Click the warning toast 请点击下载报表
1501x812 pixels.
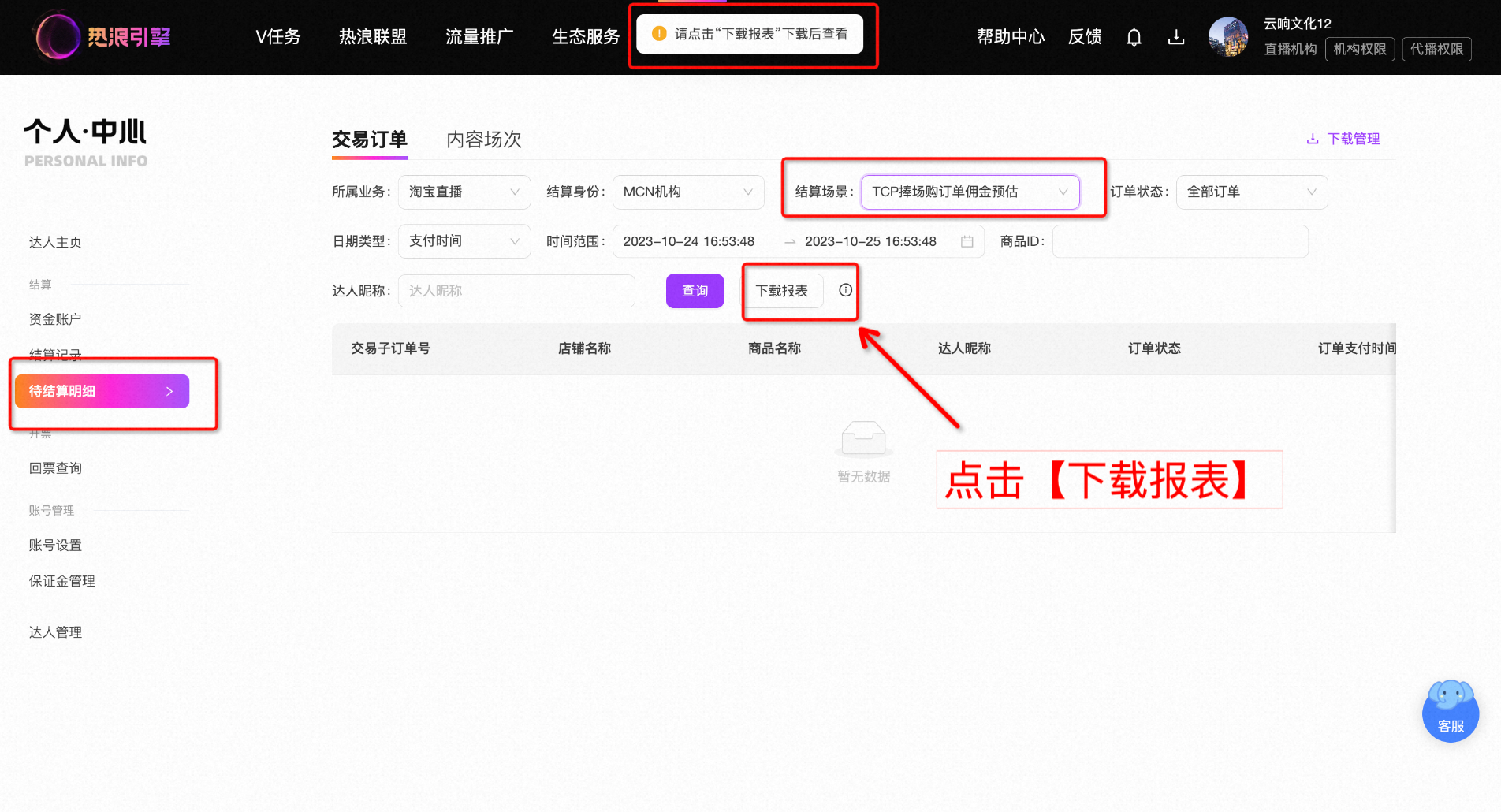750,34
